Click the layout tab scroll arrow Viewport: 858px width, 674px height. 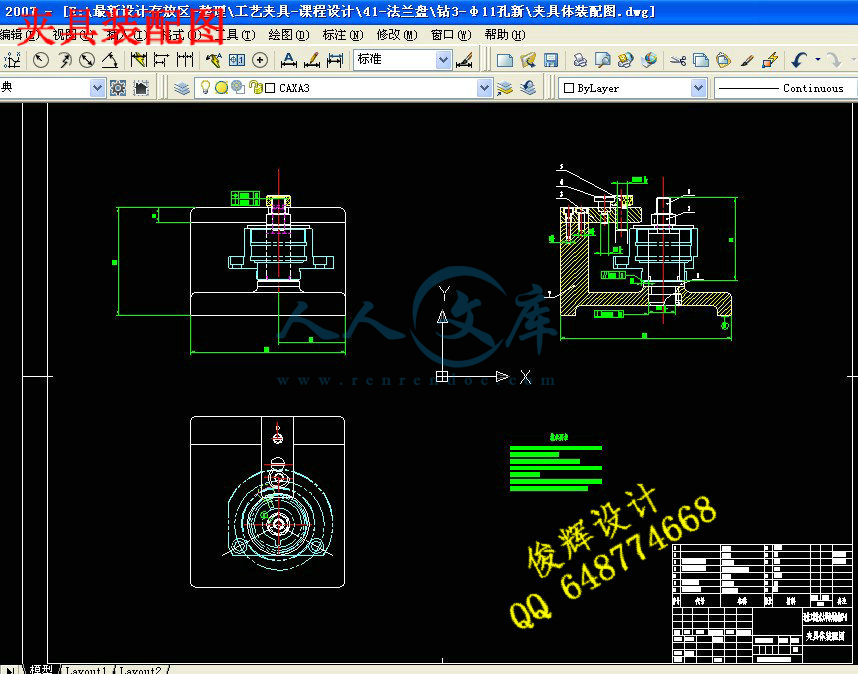11,670
